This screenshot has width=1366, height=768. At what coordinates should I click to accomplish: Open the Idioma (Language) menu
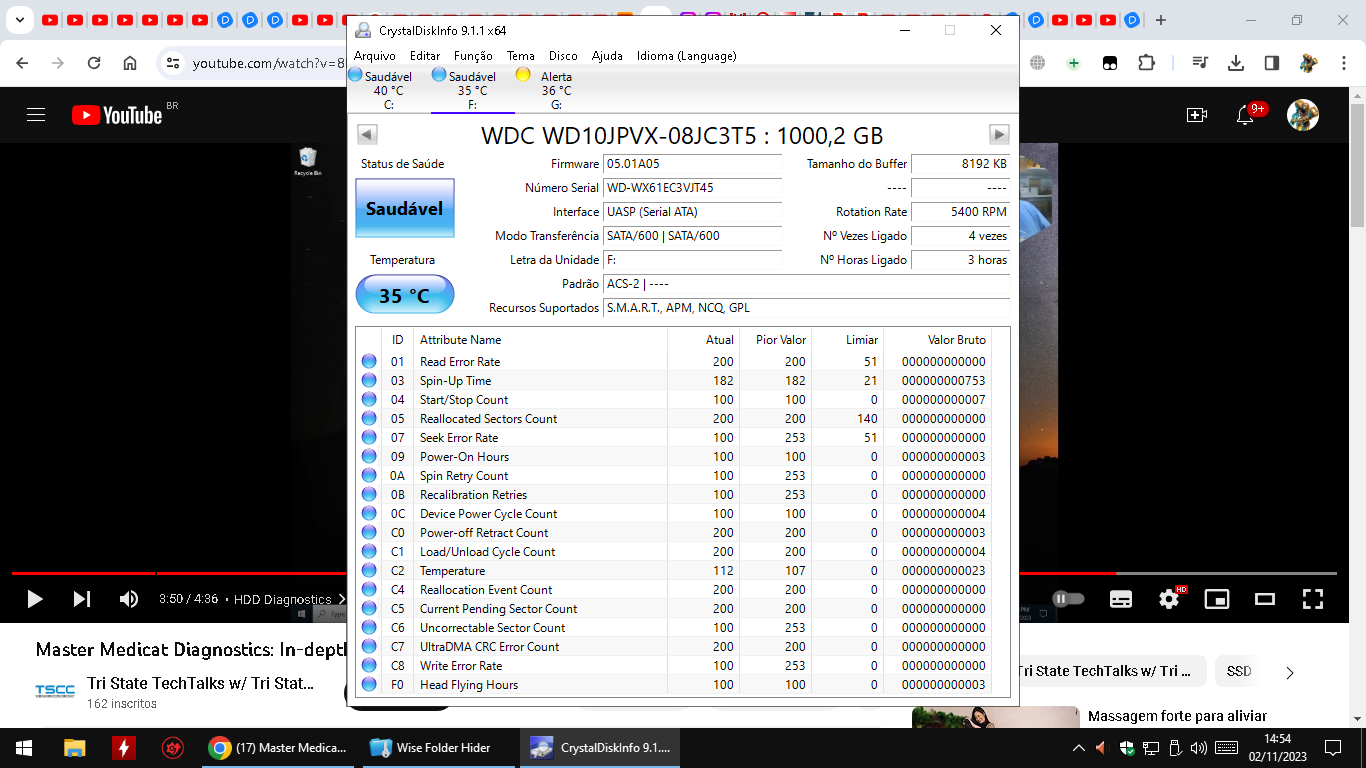click(x=687, y=56)
